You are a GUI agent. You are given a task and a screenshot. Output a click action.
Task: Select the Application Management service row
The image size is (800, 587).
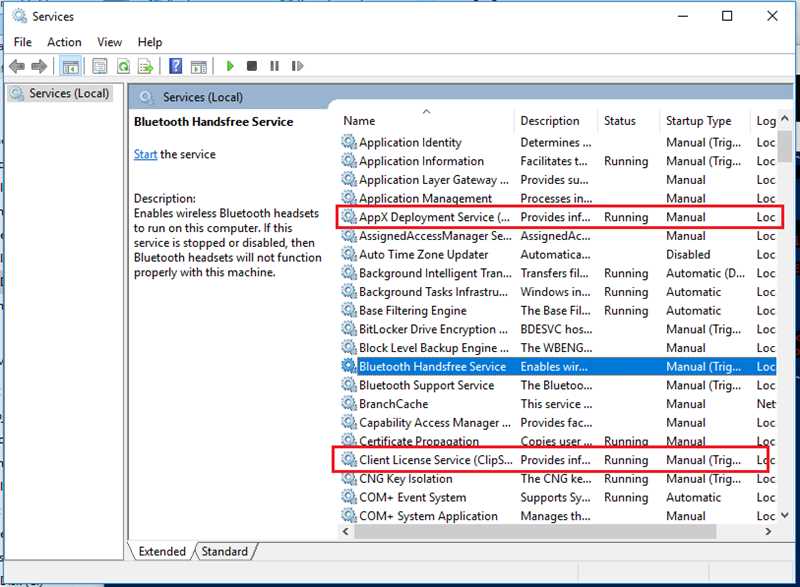[558, 198]
